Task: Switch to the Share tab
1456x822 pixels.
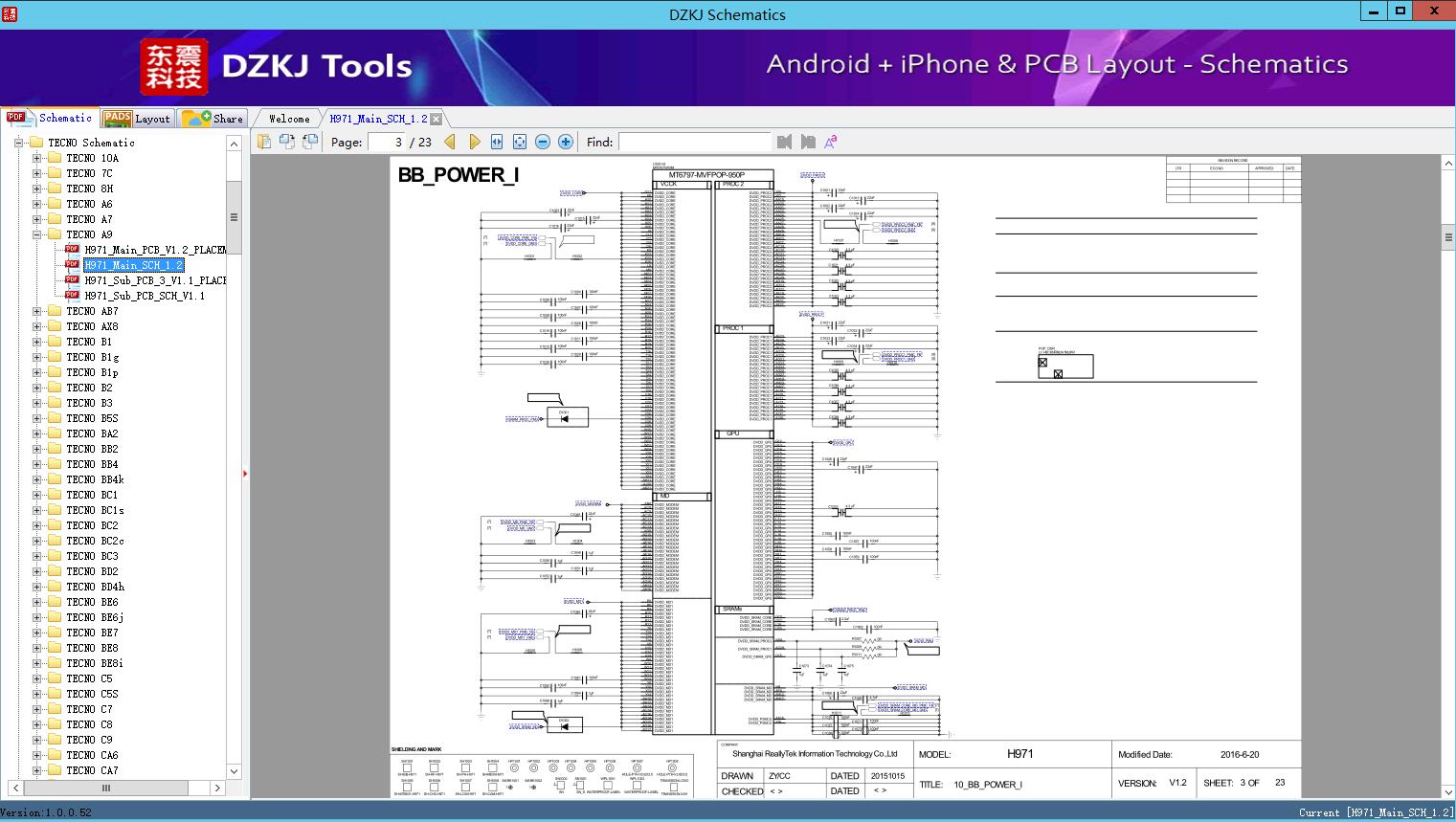Action: 213,119
